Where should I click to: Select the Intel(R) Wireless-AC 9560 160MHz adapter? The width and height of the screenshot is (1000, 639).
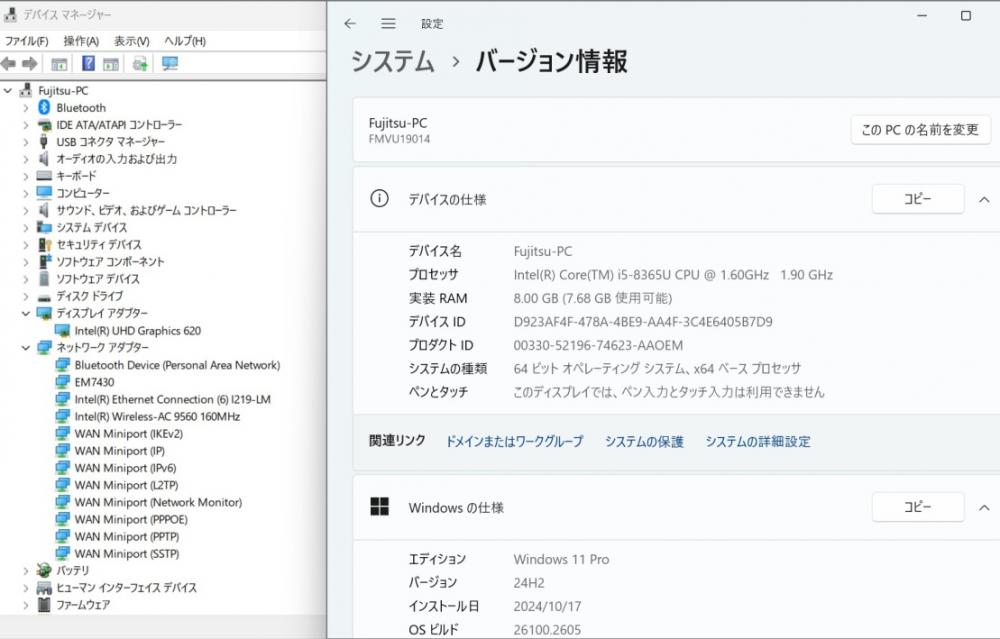click(x=157, y=416)
